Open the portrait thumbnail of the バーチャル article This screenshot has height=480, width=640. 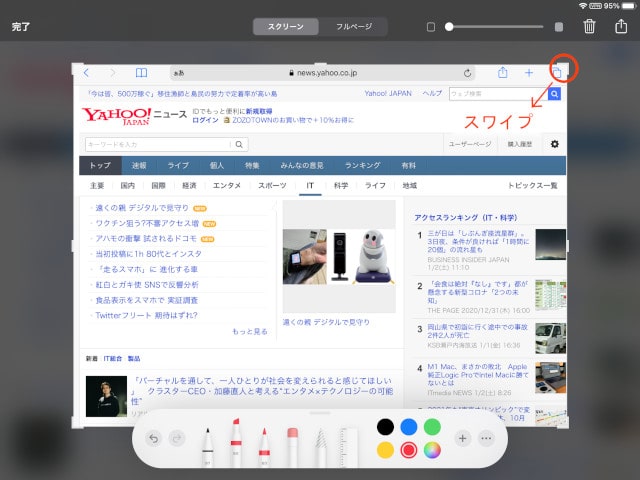click(106, 396)
